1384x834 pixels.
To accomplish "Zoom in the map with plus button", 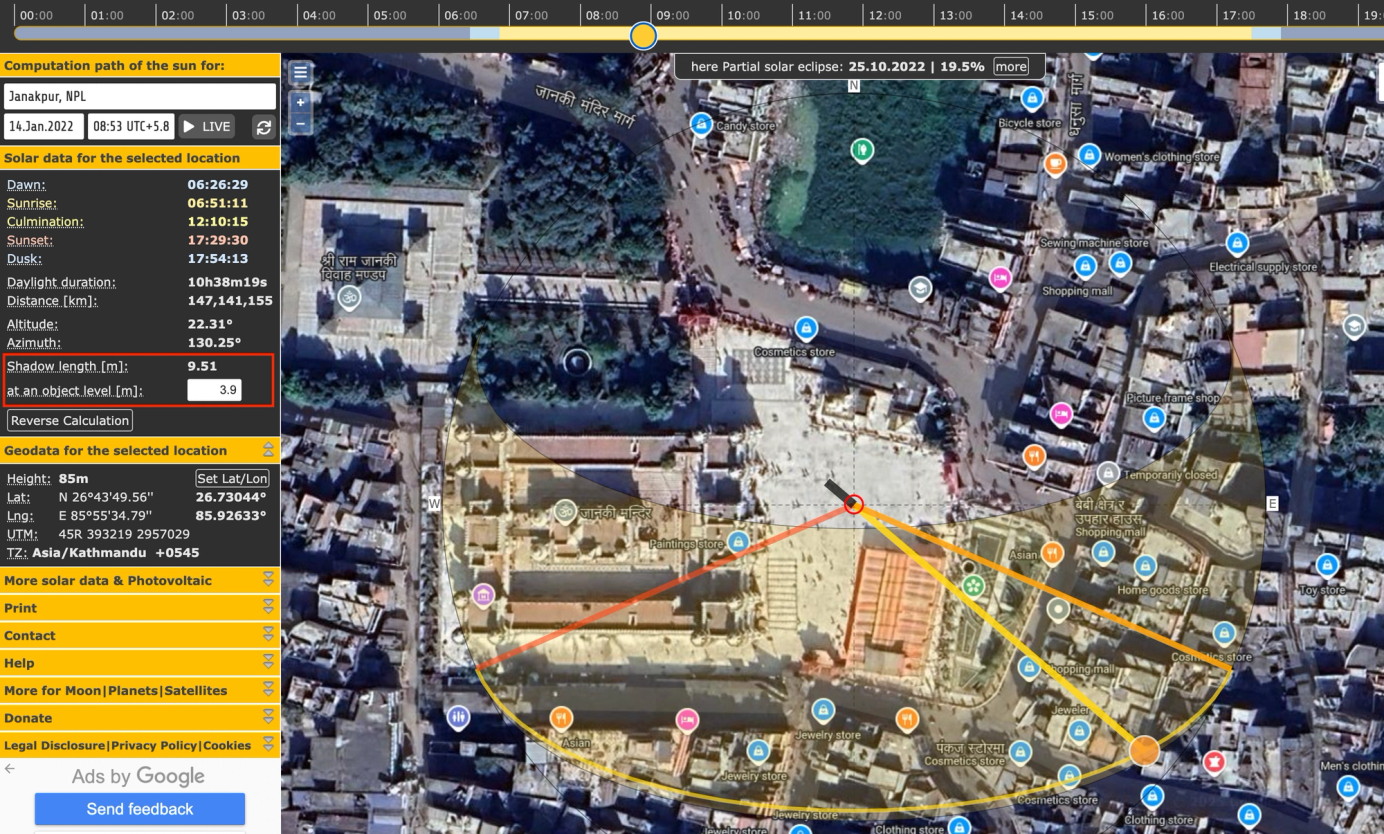I will (300, 102).
